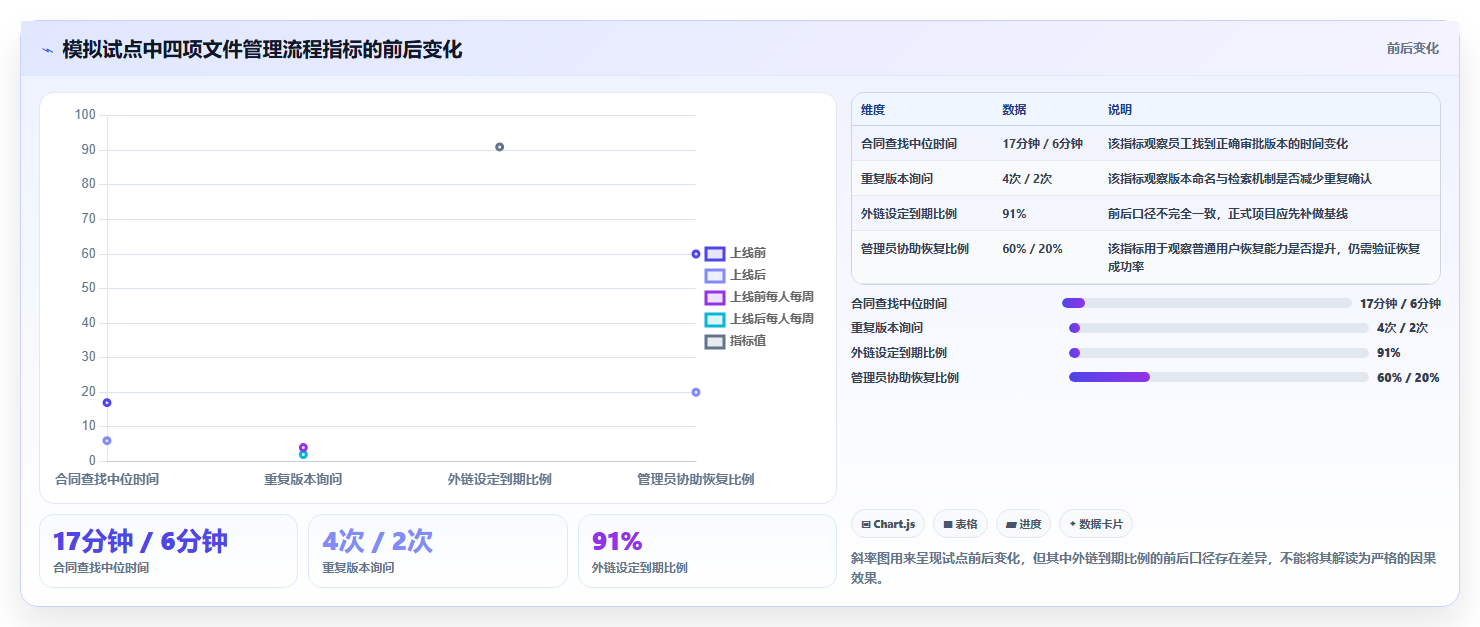Viewport: 1480px width, 627px height.
Task: Click the 管理员协助恢复比例 point at 60
Action: 695,254
